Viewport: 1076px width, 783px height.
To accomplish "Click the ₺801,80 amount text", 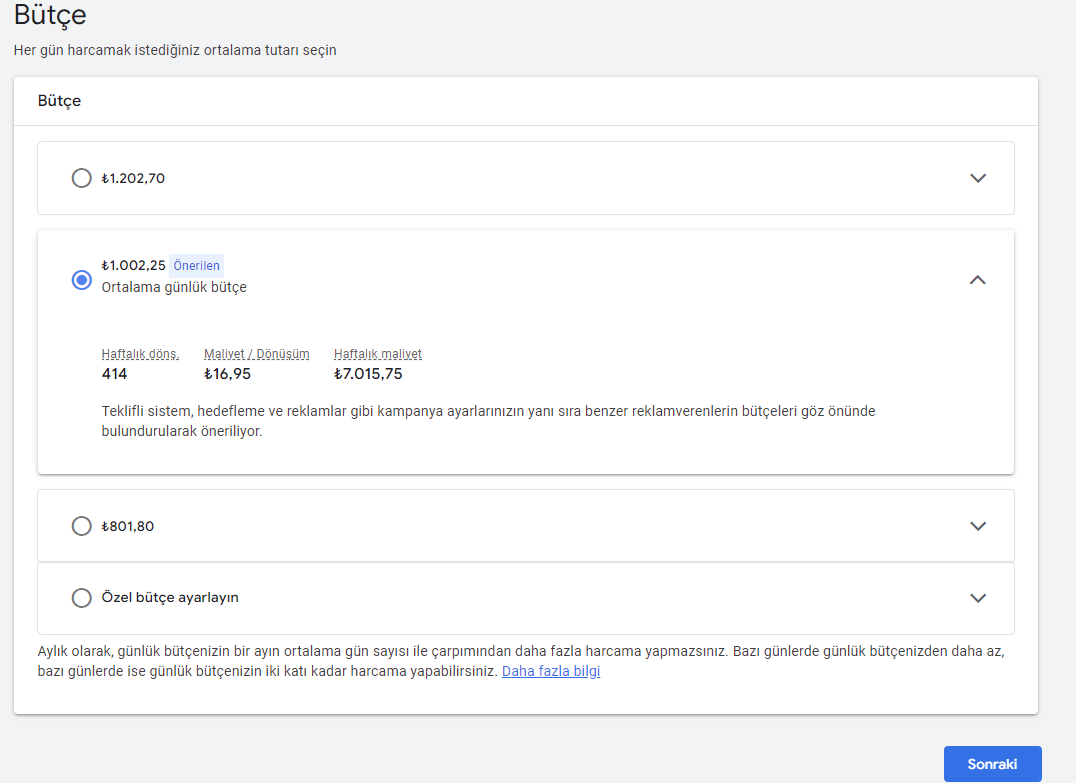I will pyautogui.click(x=128, y=526).
